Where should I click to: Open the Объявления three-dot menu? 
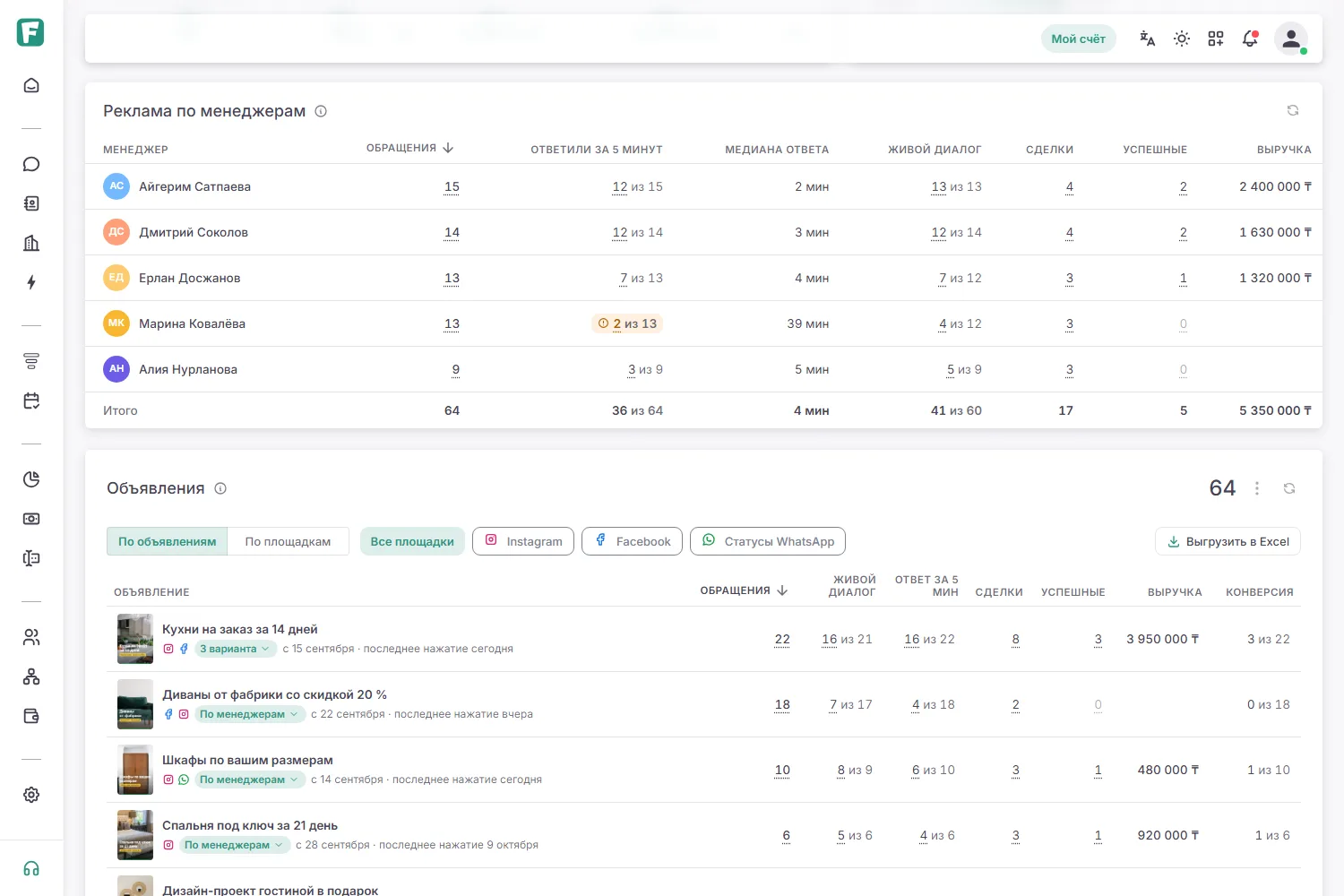1257,488
